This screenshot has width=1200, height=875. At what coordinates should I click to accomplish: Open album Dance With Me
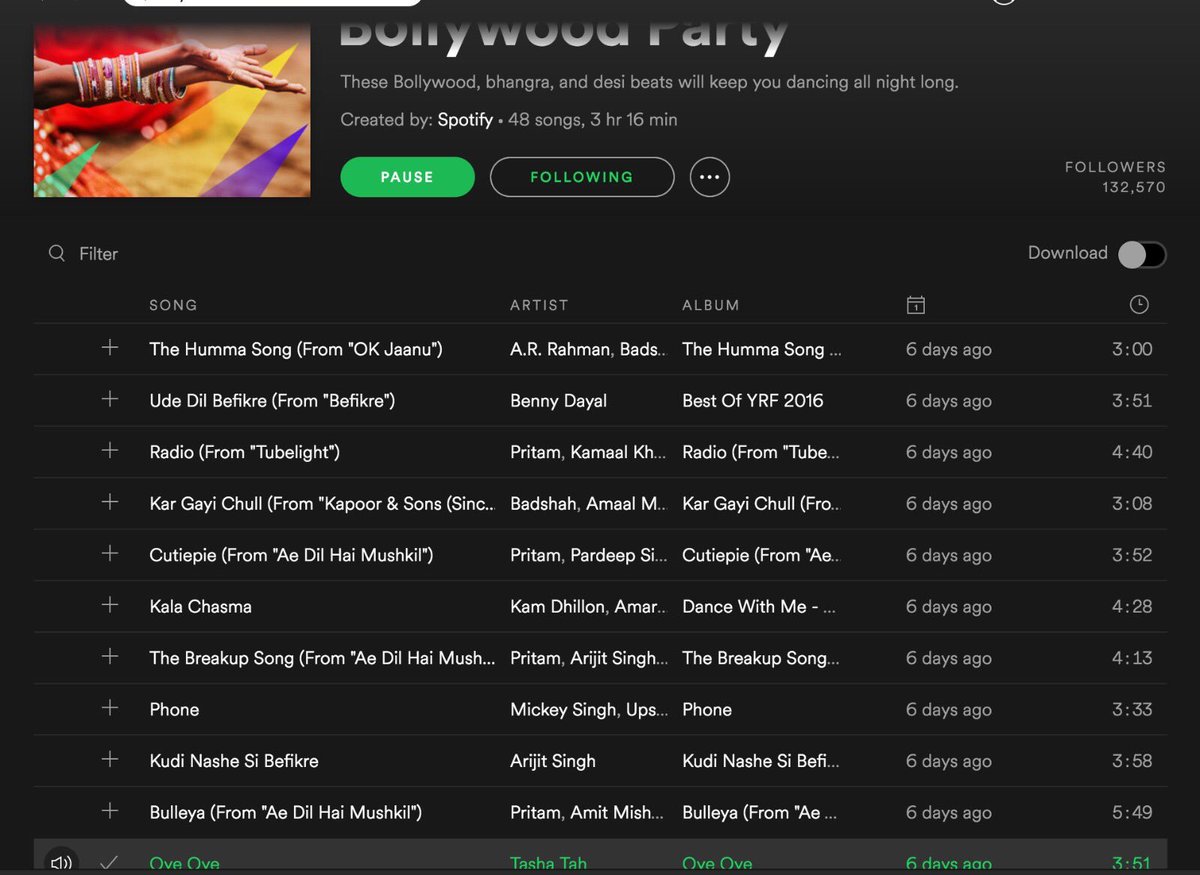(x=758, y=607)
